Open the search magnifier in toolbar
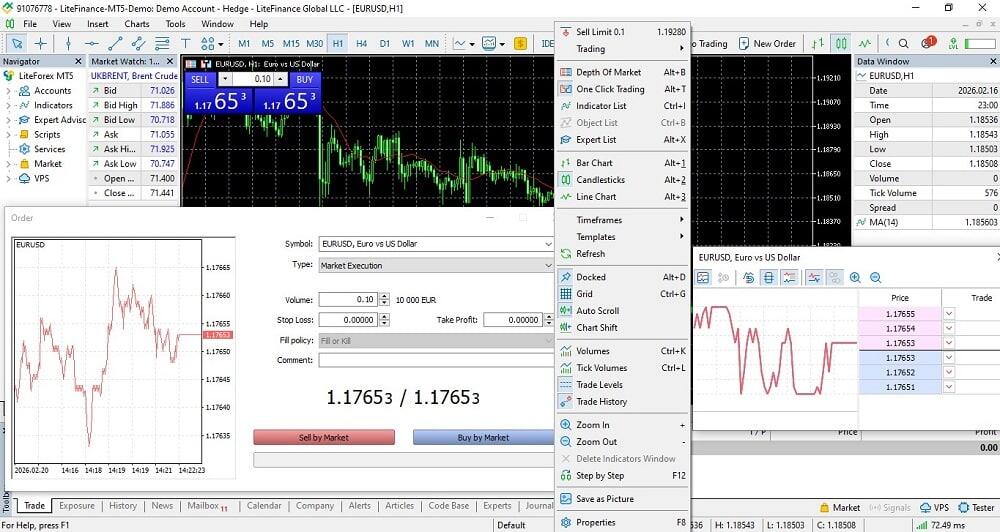Viewport: 1000px width, 532px height. [904, 43]
